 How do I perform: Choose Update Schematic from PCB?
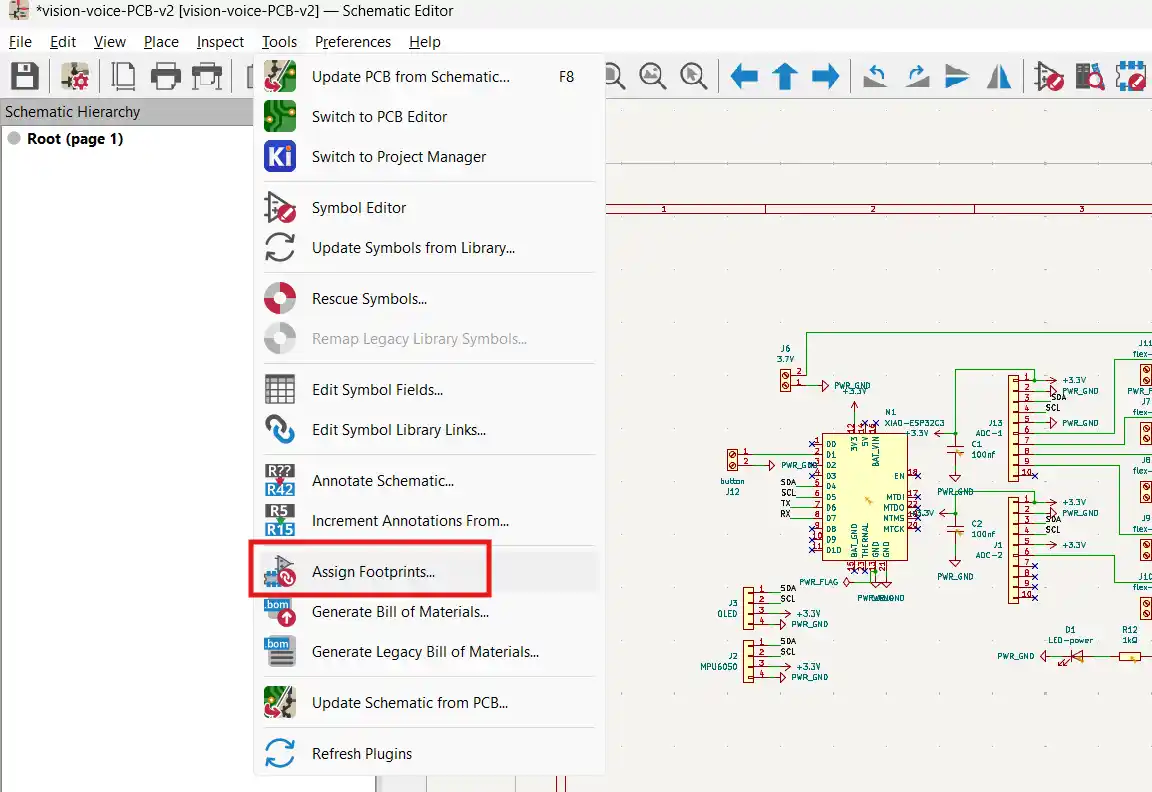click(x=429, y=703)
